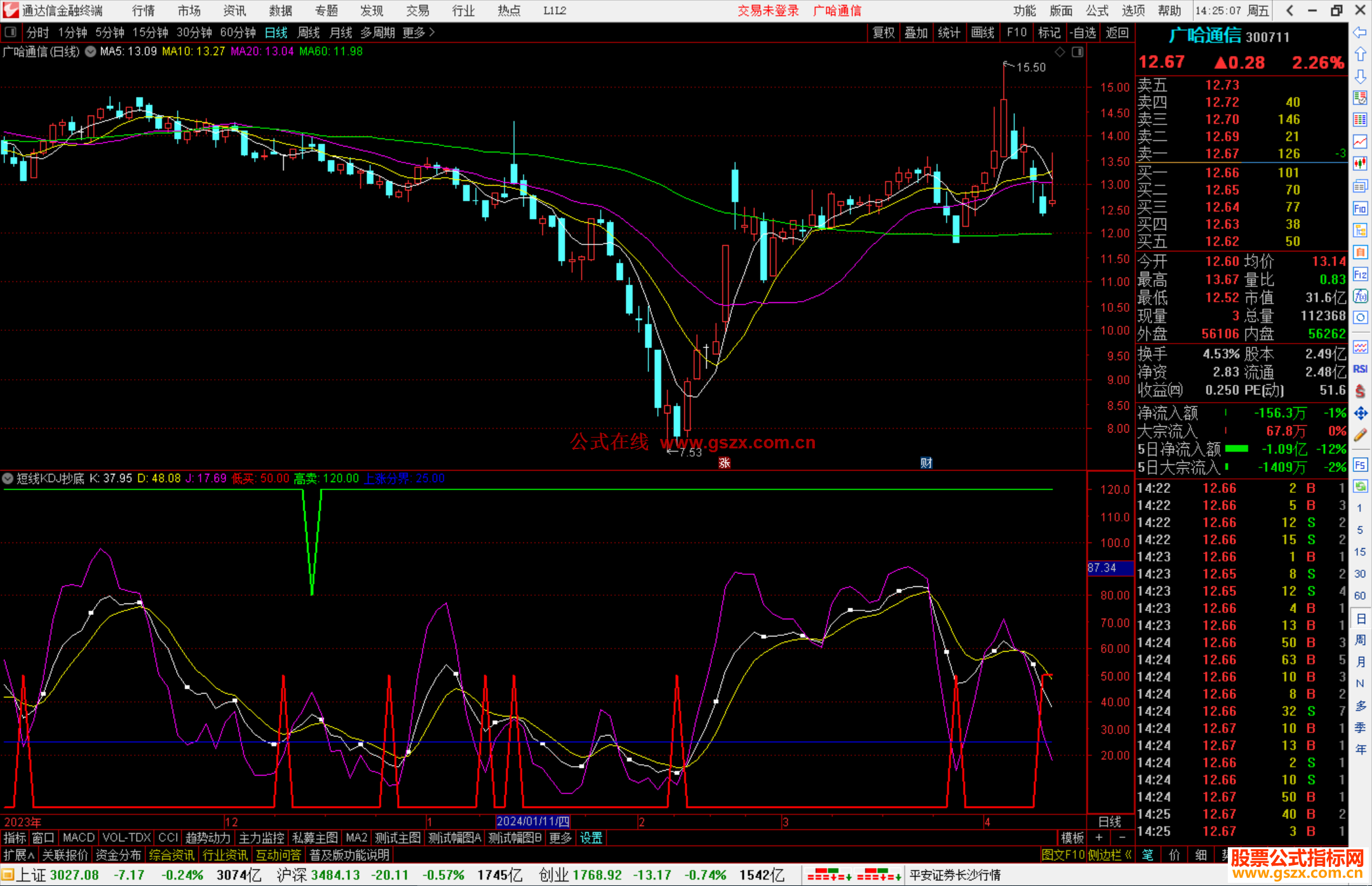This screenshot has width=1372, height=886.
Task: Open the 行情 menu
Action: 144,11
